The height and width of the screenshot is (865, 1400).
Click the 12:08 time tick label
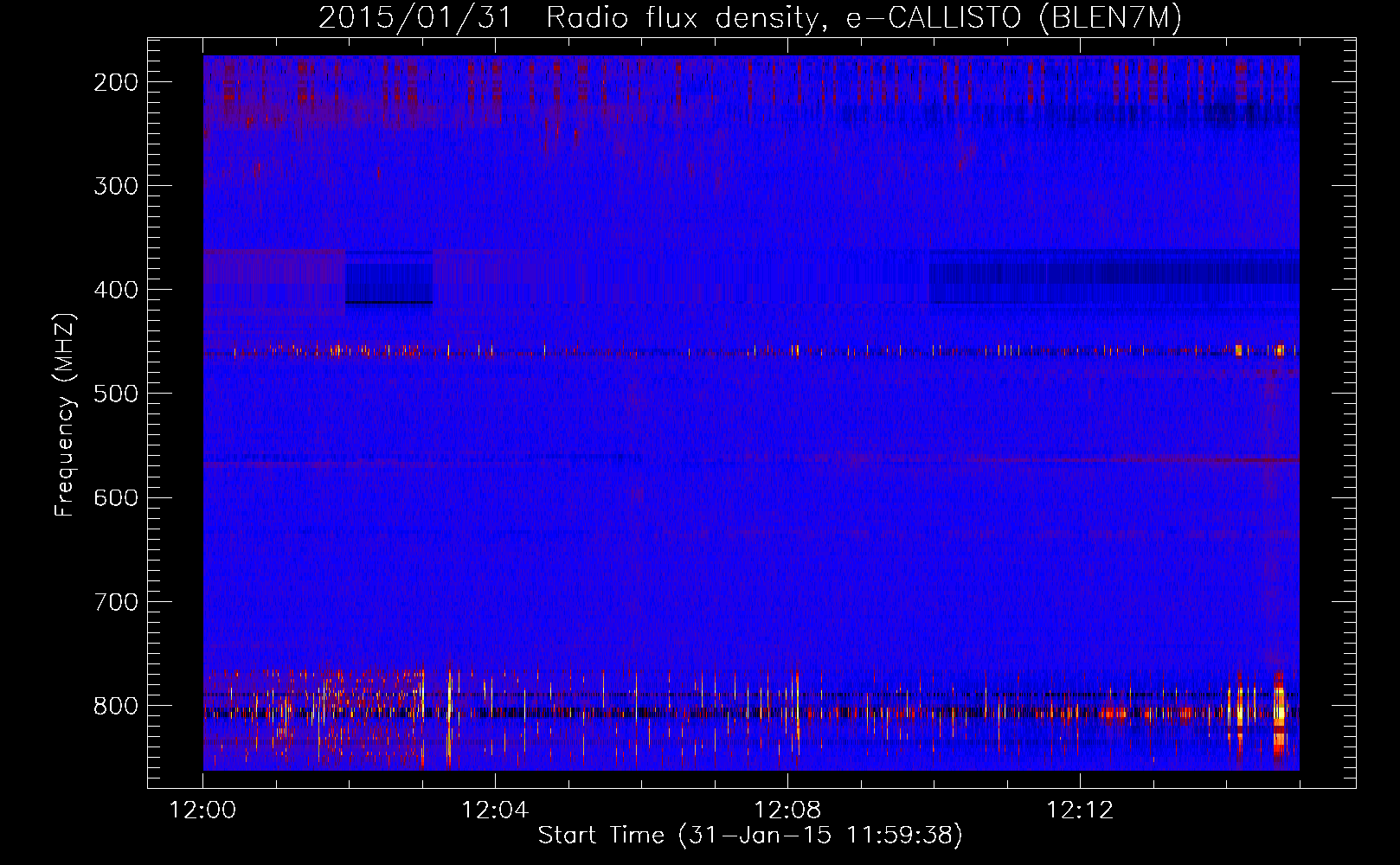787,811
